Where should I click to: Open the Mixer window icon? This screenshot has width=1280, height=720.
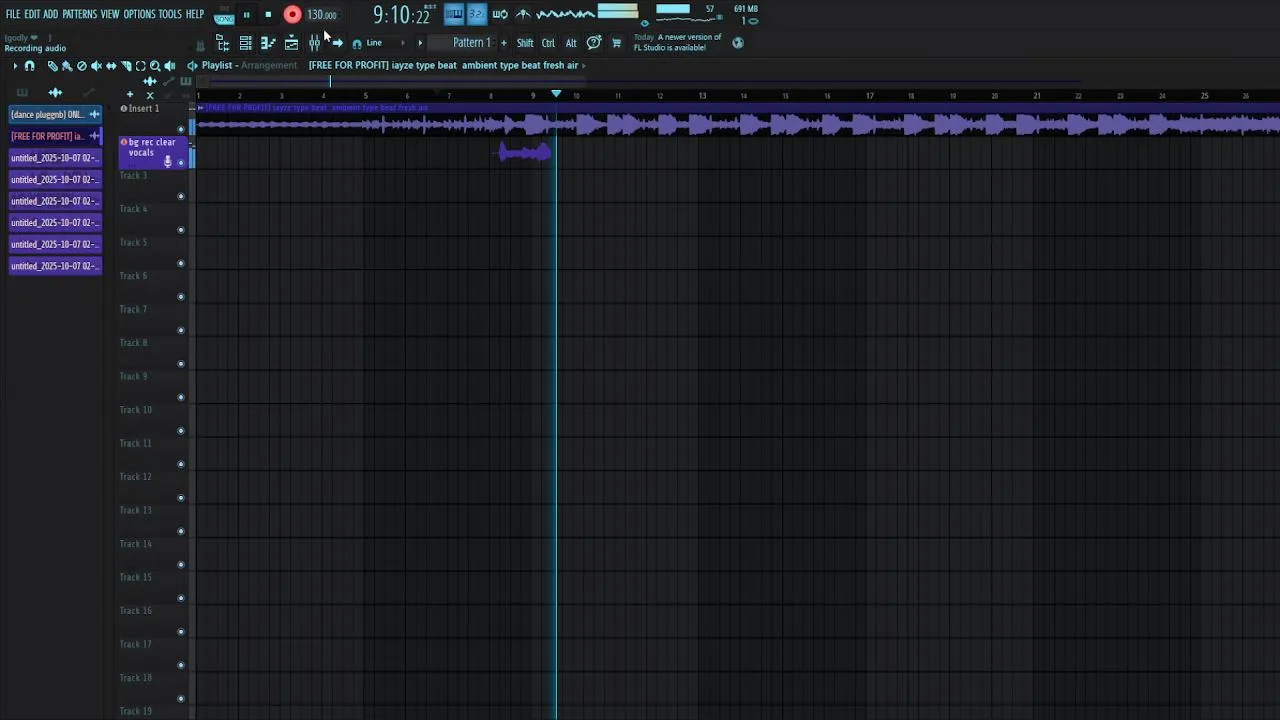click(x=314, y=43)
